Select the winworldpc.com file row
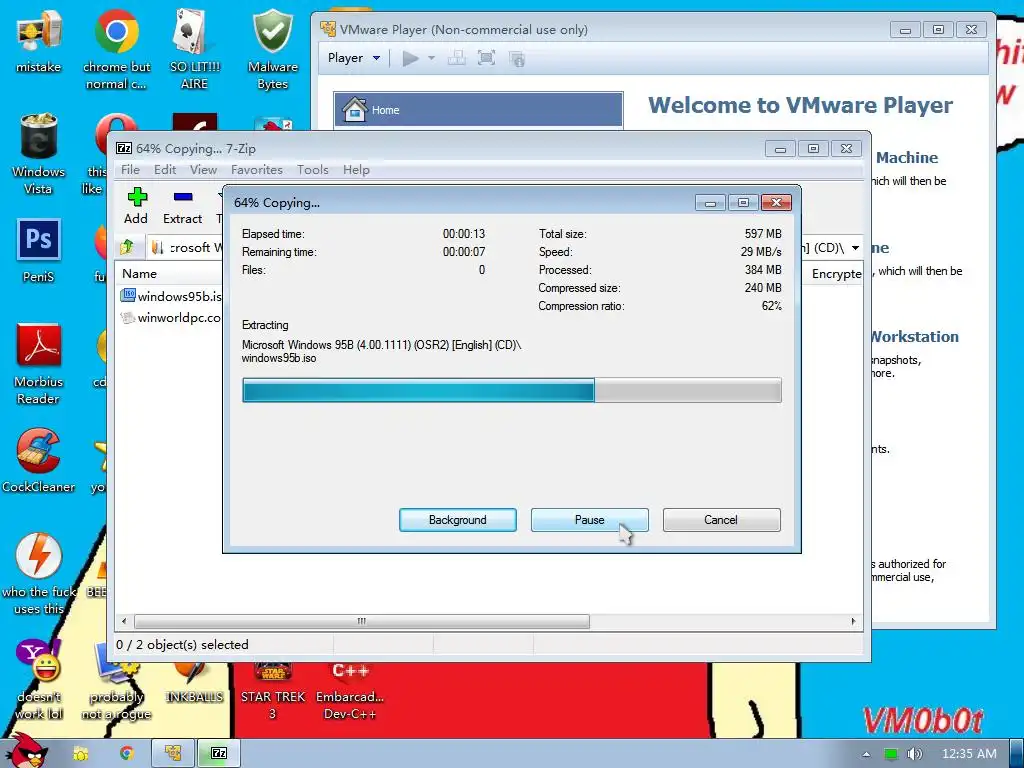The image size is (1024, 768). [171, 318]
